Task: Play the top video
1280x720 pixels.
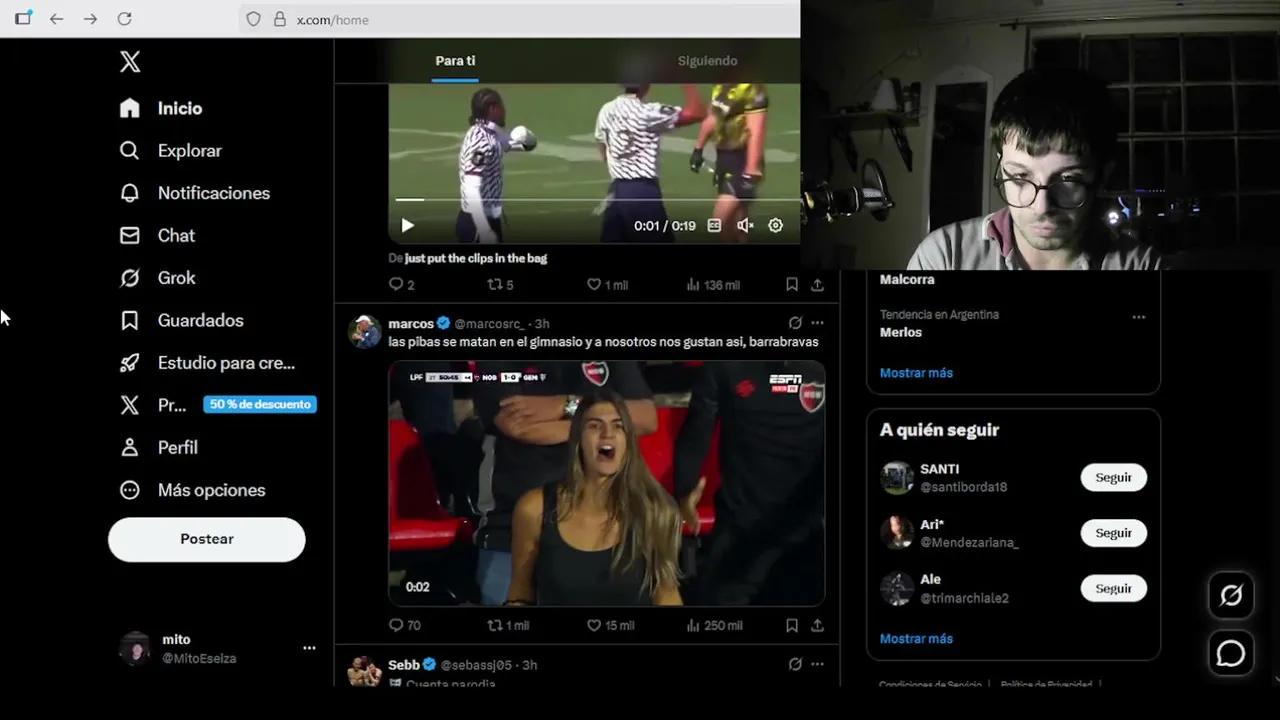Action: [x=407, y=226]
